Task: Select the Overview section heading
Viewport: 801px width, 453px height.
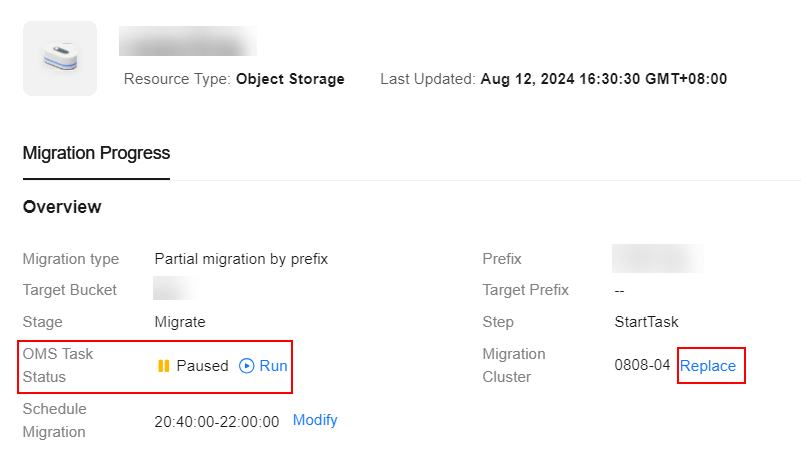Action: point(62,207)
